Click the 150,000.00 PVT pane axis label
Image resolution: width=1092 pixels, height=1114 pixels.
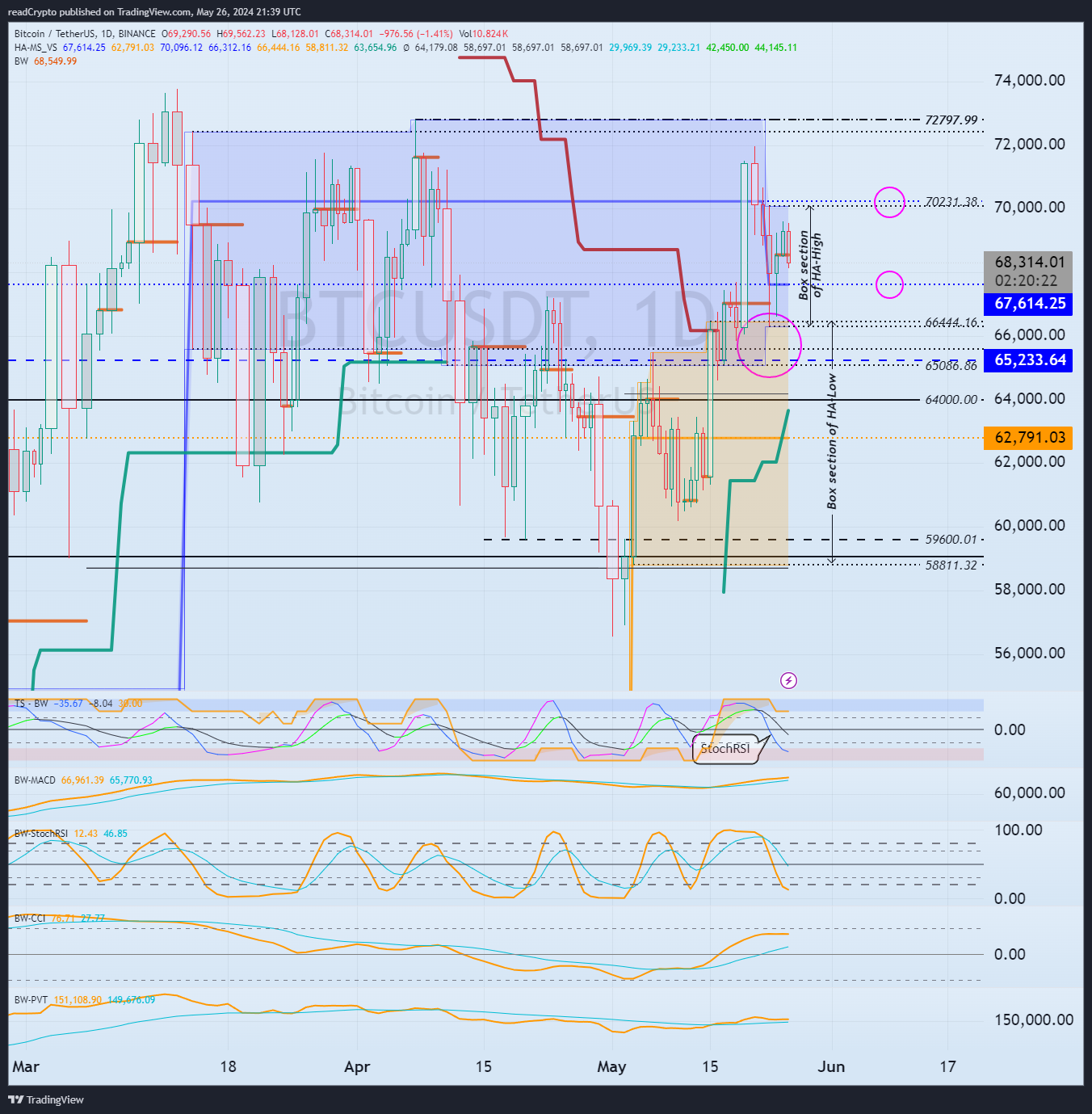(x=1034, y=1019)
